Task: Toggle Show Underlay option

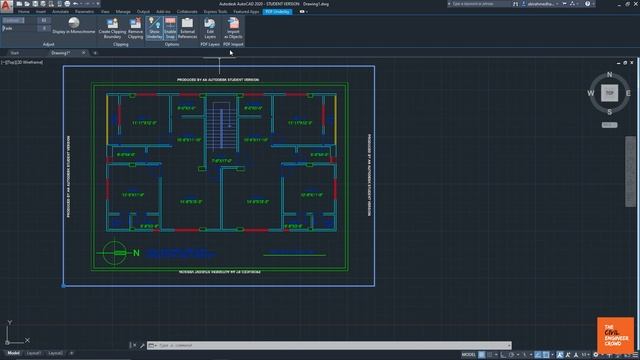Action: point(154,28)
